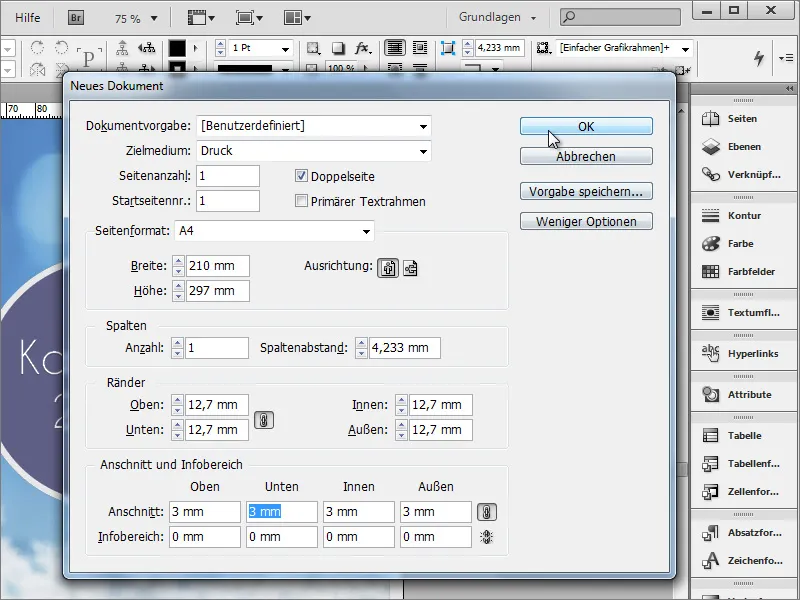Open the Absatzformate panel
The image size is (800, 600).
click(743, 532)
